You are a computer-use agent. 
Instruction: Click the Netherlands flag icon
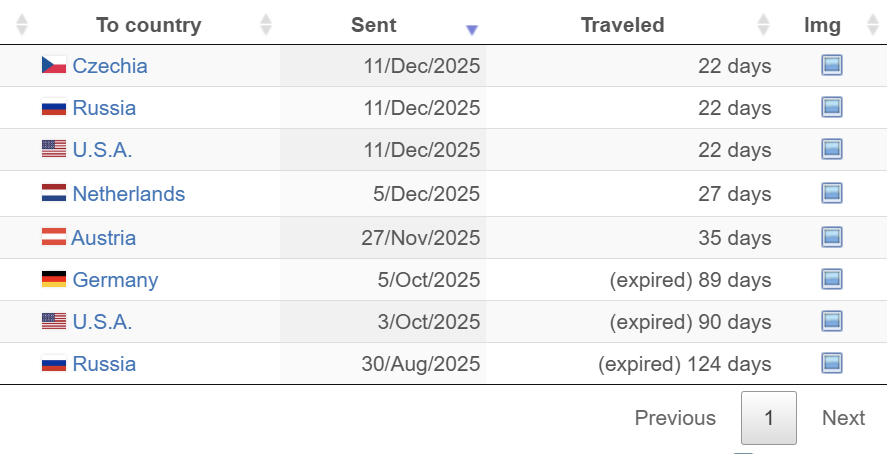pos(54,194)
